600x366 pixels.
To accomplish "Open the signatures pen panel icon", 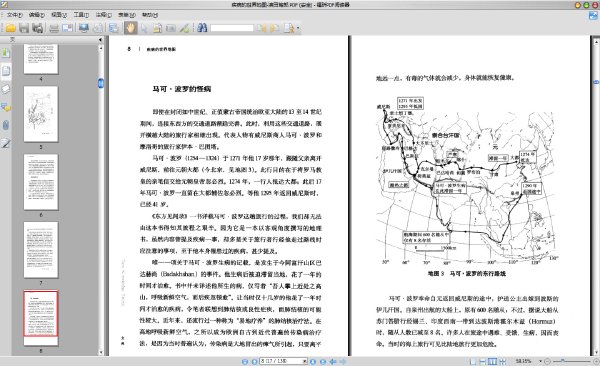I will point(6,143).
